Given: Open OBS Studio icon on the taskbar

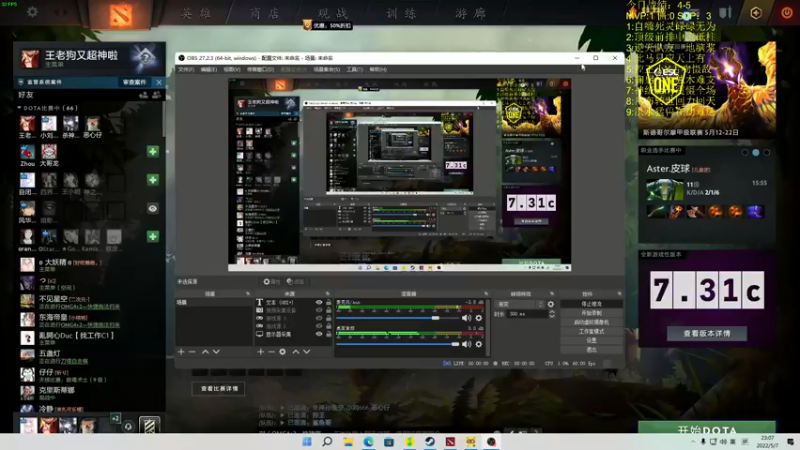Looking at the screenshot, I should point(491,441).
